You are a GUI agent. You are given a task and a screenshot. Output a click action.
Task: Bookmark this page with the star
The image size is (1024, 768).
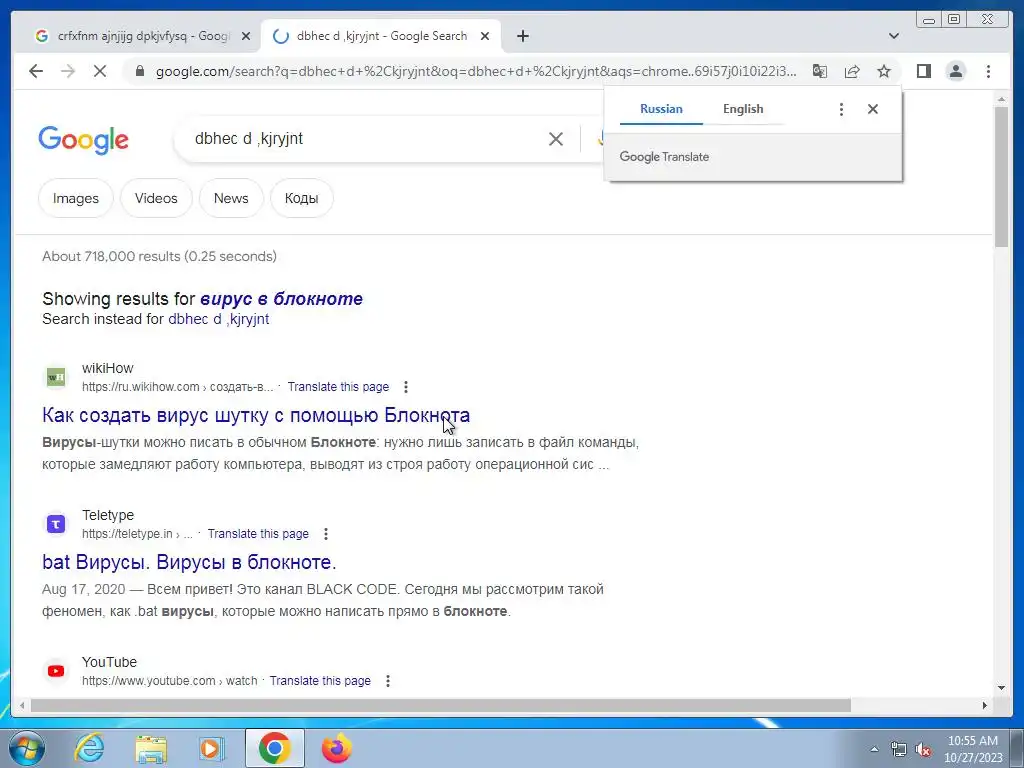point(884,71)
